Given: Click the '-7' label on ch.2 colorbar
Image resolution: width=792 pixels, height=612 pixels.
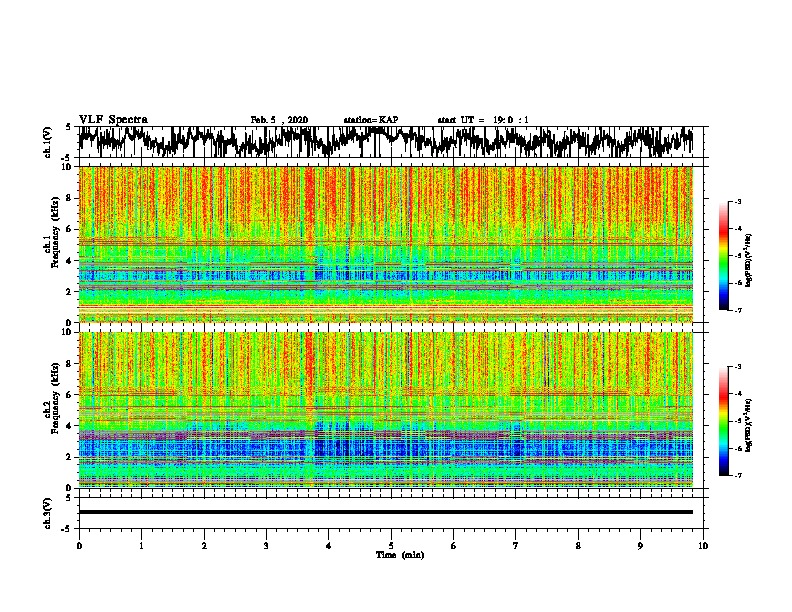Looking at the screenshot, I should [737, 475].
